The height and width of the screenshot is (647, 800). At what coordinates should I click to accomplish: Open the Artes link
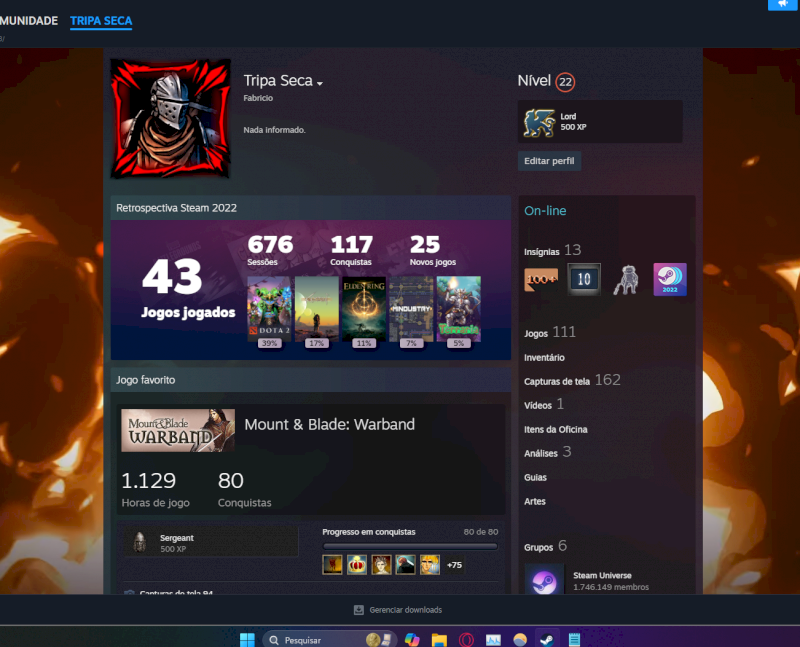[535, 502]
